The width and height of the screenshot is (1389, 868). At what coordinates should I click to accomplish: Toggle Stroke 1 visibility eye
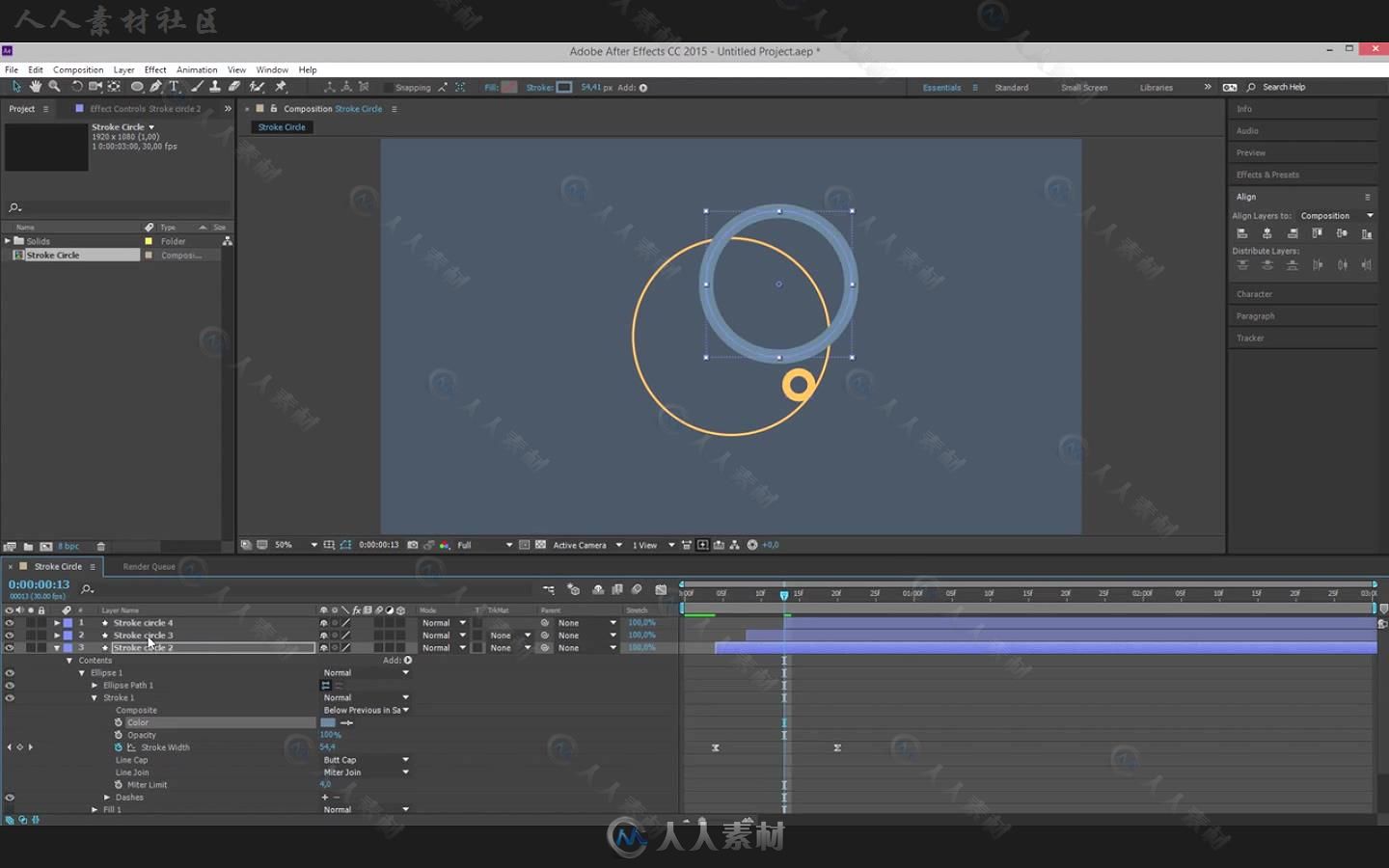(x=9, y=698)
